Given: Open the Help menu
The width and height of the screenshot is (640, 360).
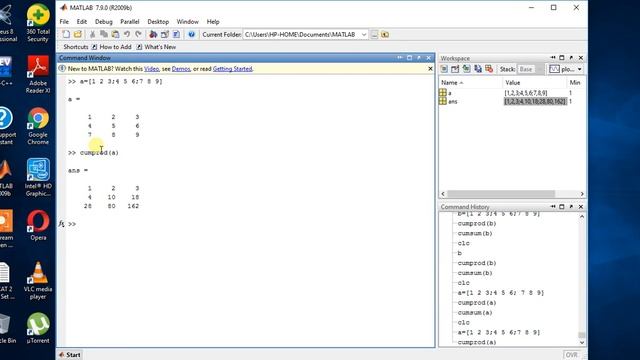Looking at the screenshot, I should click(x=213, y=22).
